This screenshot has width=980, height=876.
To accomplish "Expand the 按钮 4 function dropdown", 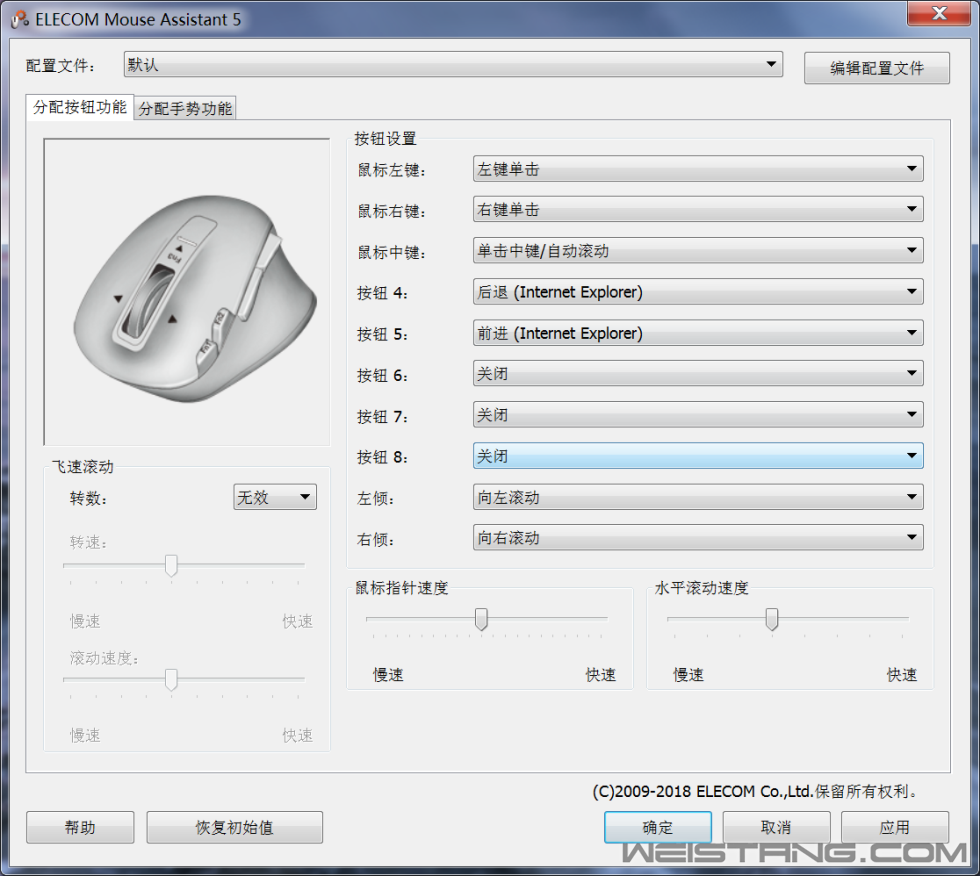I will (698, 292).
